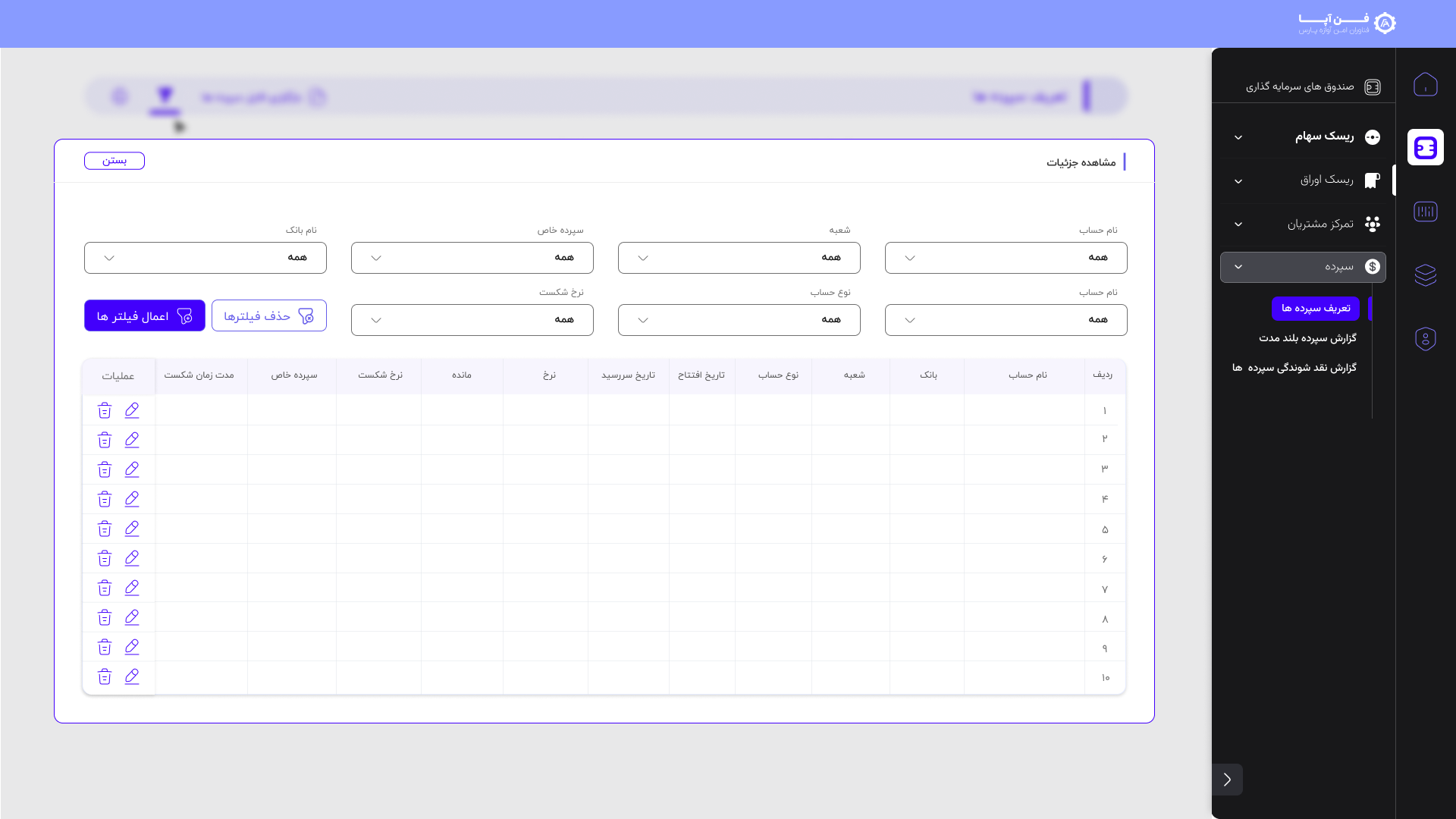Viewport: 1456px width, 819px height.
Task: Click the فن آپا logo in header
Action: [1347, 24]
